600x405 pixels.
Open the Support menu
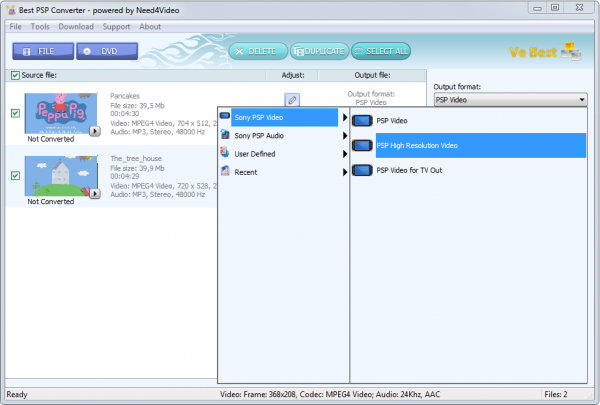click(x=116, y=27)
